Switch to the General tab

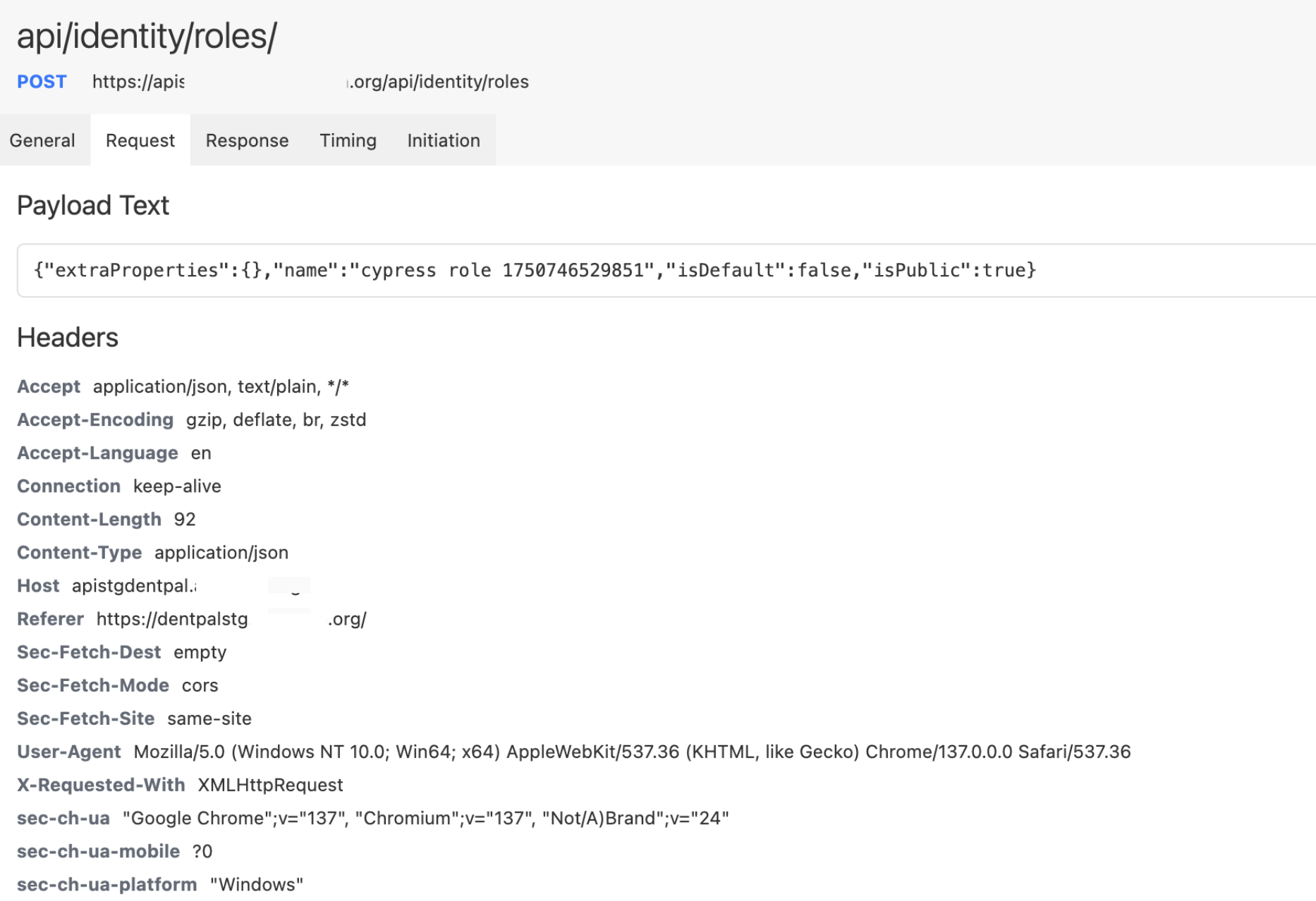pyautogui.click(x=42, y=140)
